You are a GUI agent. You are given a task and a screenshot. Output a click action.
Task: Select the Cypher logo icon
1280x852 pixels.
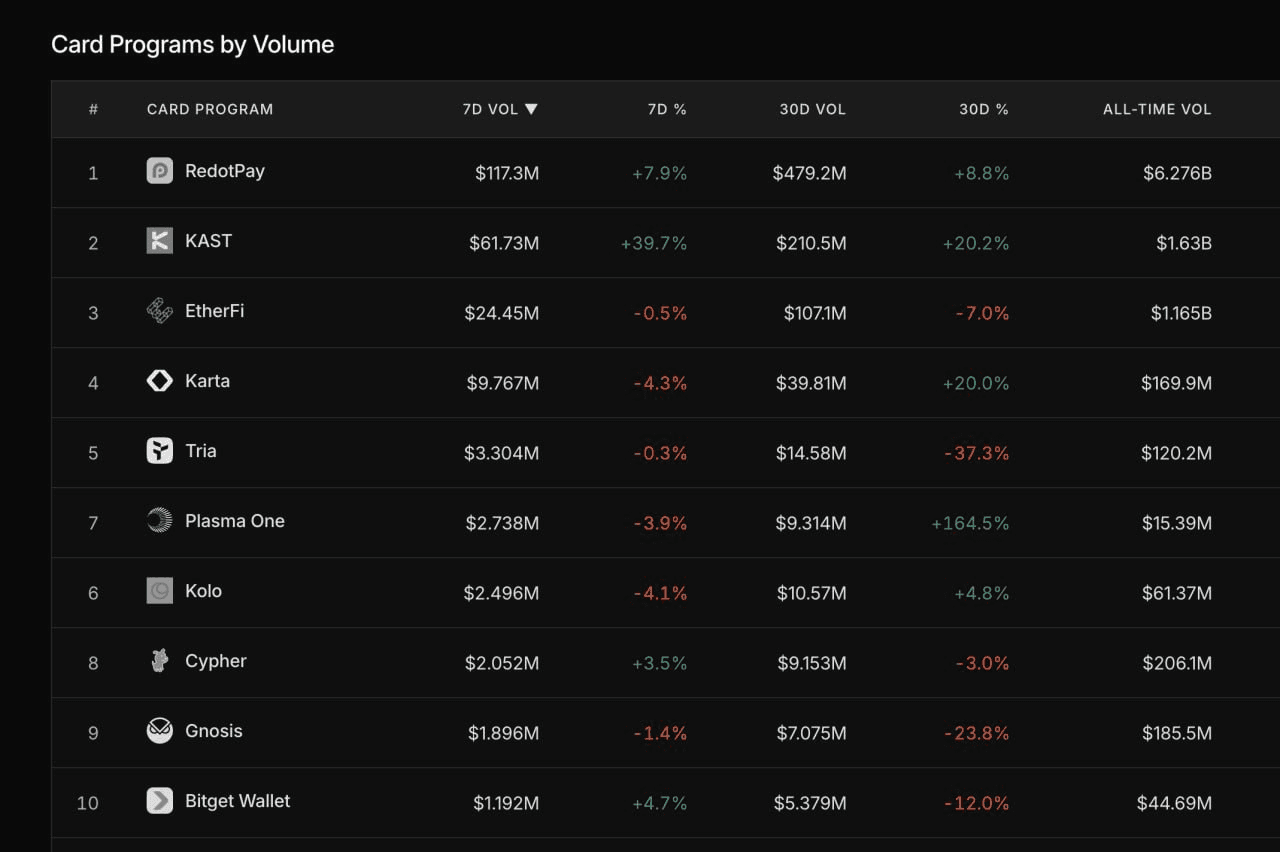(159, 661)
